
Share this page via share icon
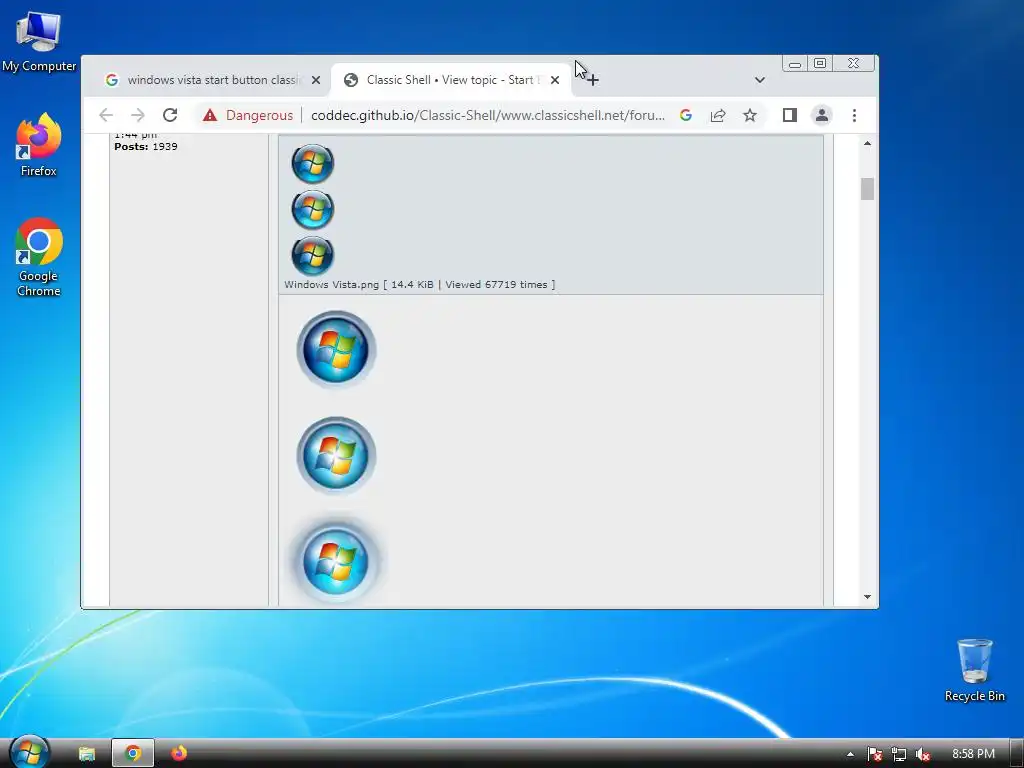coord(718,116)
